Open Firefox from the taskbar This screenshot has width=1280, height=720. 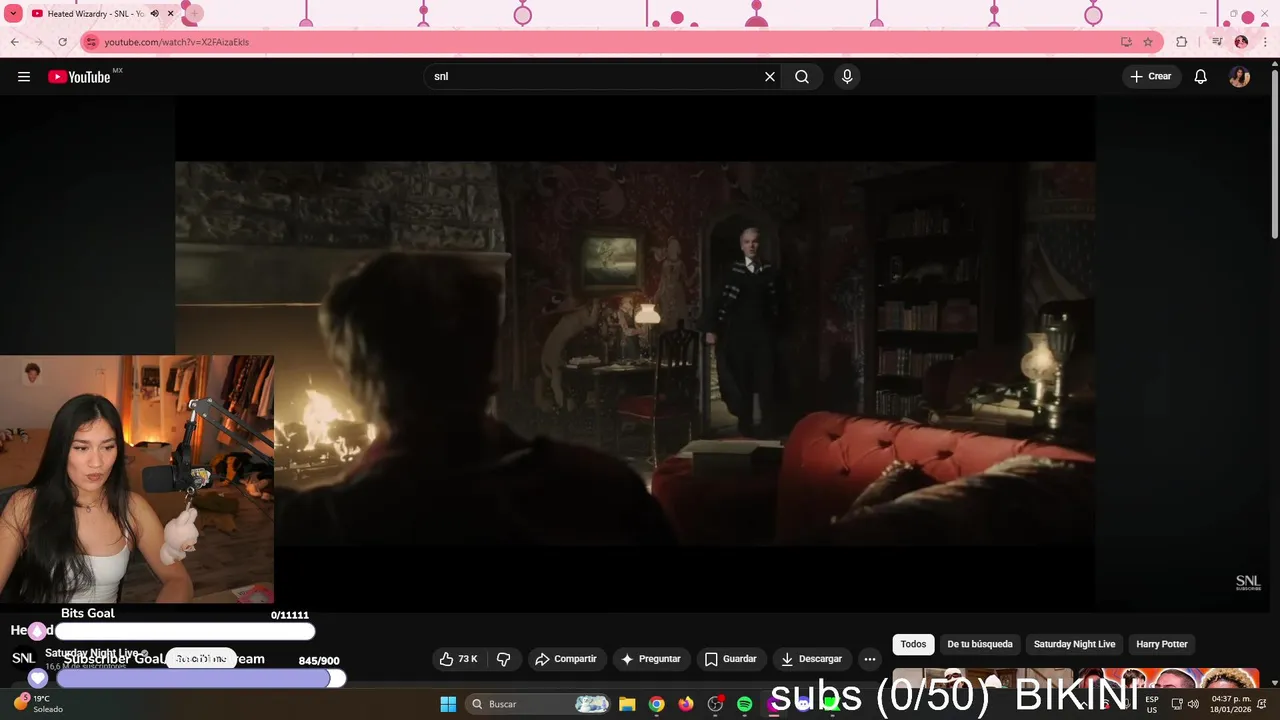[685, 704]
